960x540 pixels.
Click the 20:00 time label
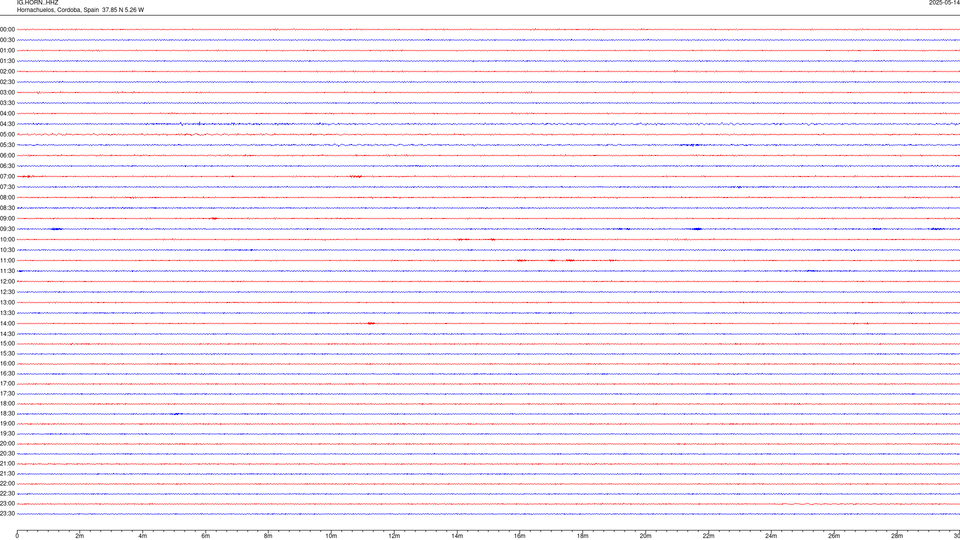tap(7, 443)
